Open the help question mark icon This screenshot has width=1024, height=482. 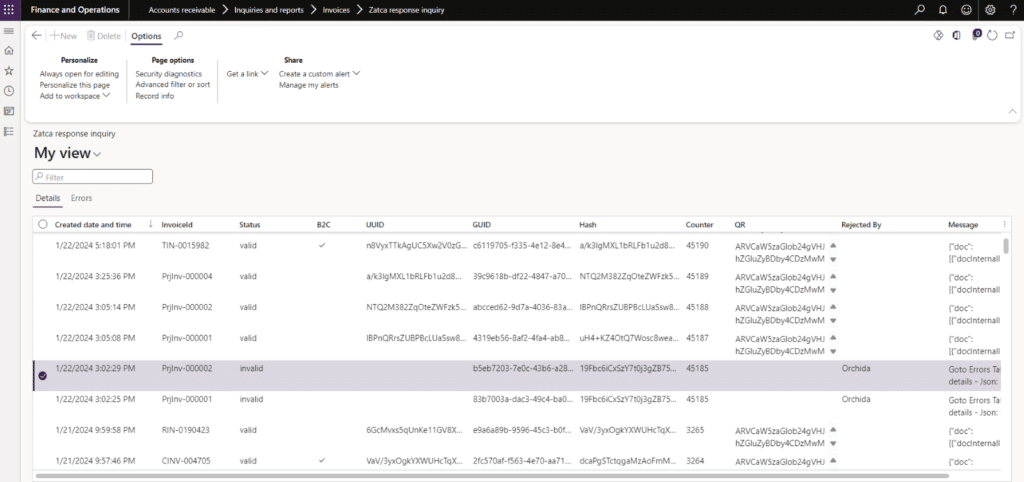[1013, 10]
